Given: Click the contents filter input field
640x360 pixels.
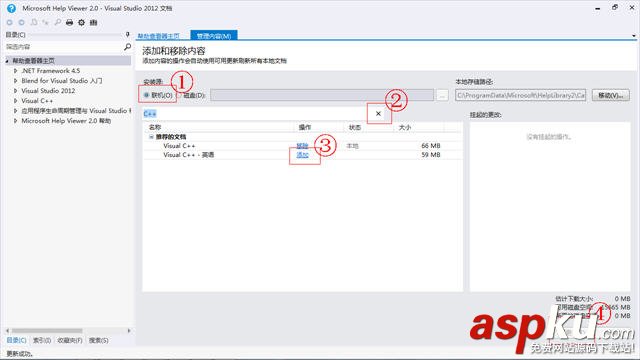Looking at the screenshot, I should click(63, 47).
